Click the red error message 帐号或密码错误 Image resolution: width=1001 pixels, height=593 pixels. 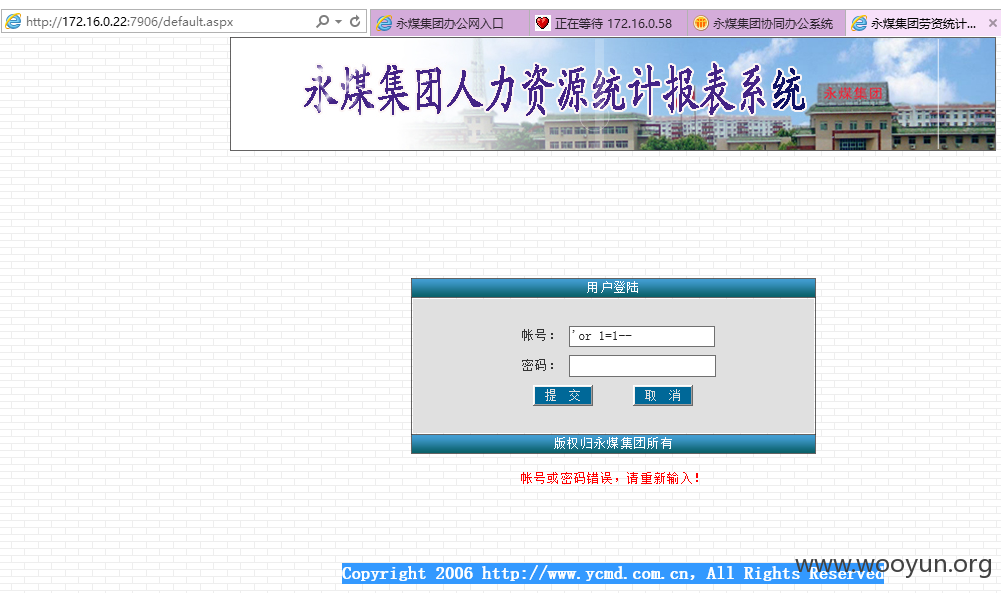click(x=610, y=478)
